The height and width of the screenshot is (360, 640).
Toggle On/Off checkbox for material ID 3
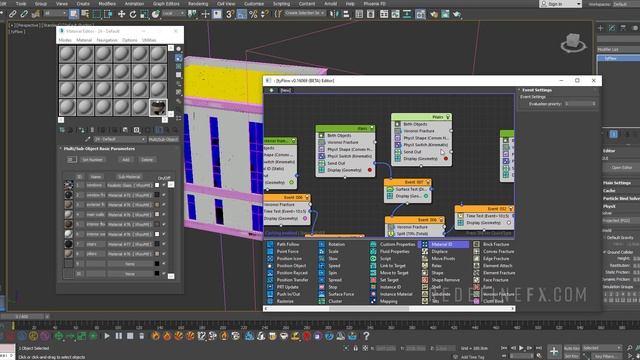click(164, 204)
